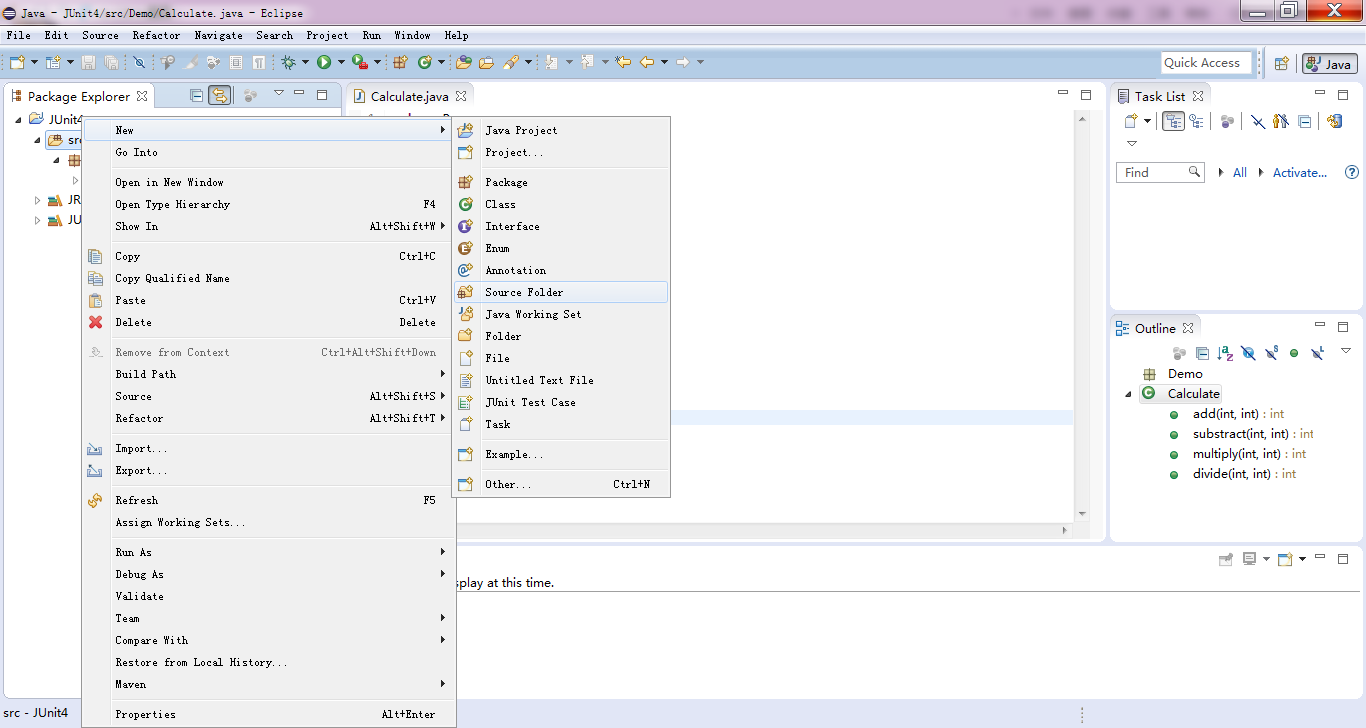
Task: Switch to the Java perspective button
Action: [x=1329, y=63]
